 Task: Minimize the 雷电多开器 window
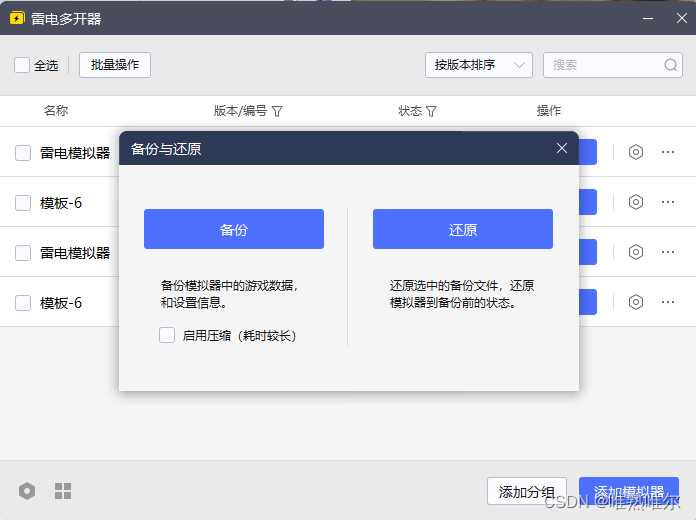(x=648, y=18)
